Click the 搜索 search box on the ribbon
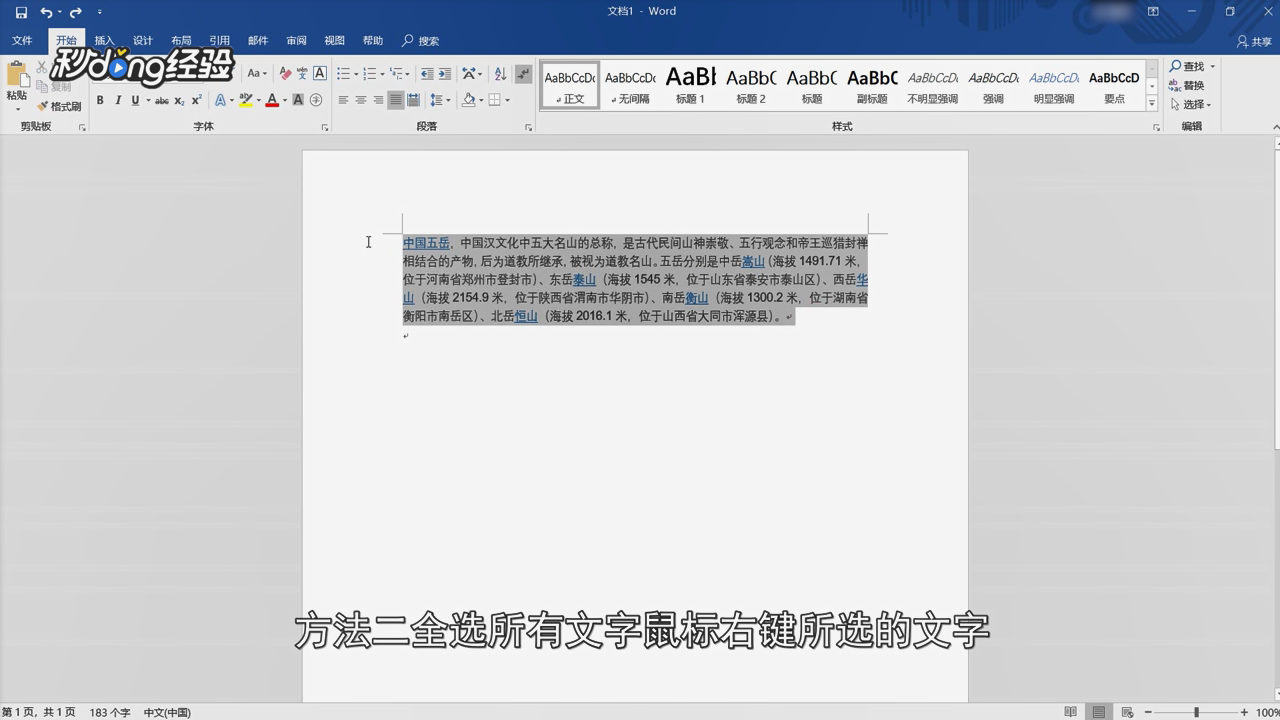Image resolution: width=1280 pixels, height=720 pixels. pos(430,41)
